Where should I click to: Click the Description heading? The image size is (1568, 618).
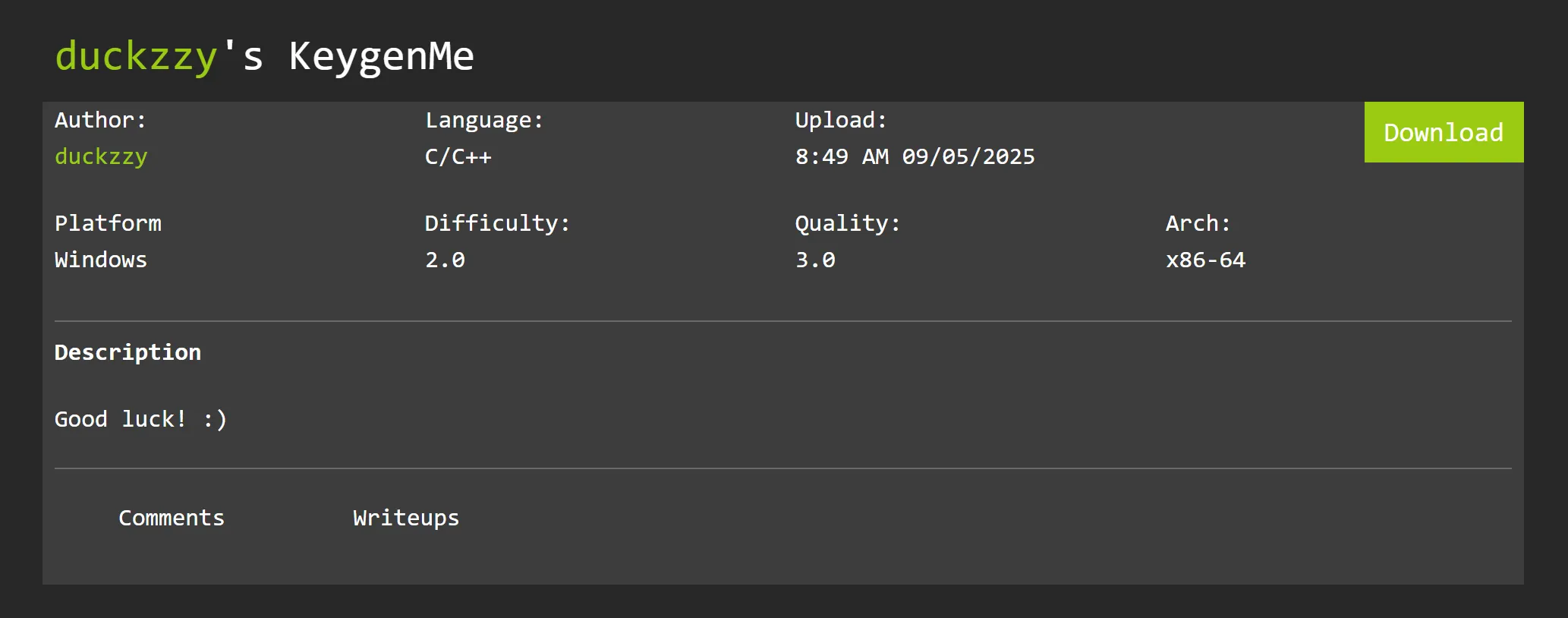point(128,352)
